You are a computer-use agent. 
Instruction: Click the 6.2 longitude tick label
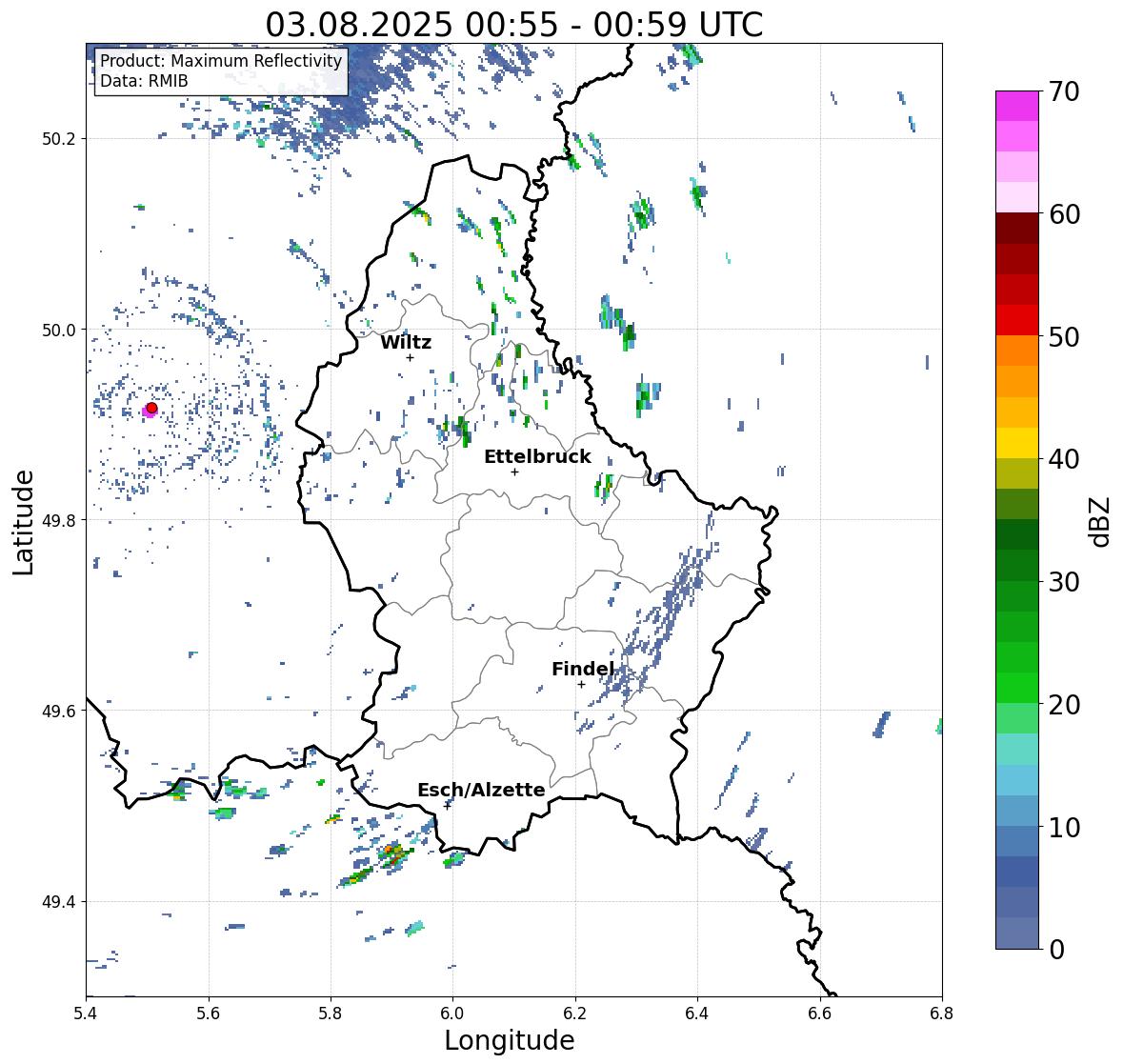(x=575, y=1014)
